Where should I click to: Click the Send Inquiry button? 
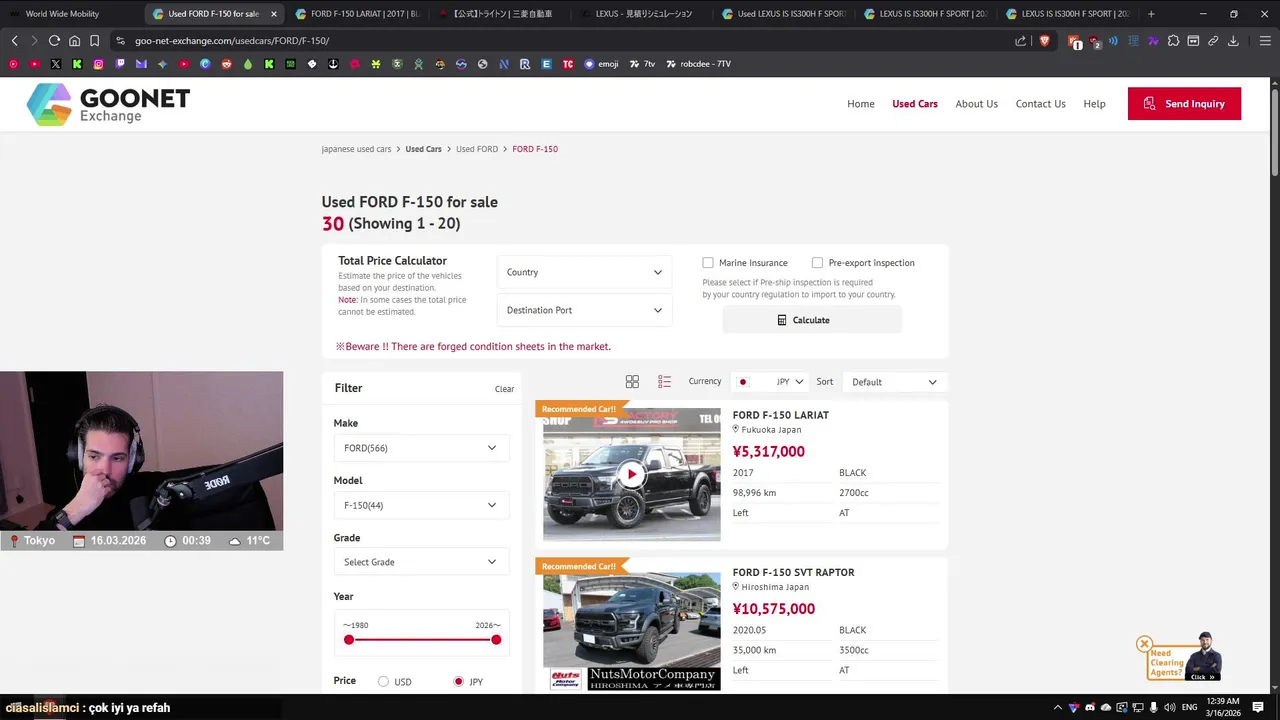pyautogui.click(x=1184, y=104)
